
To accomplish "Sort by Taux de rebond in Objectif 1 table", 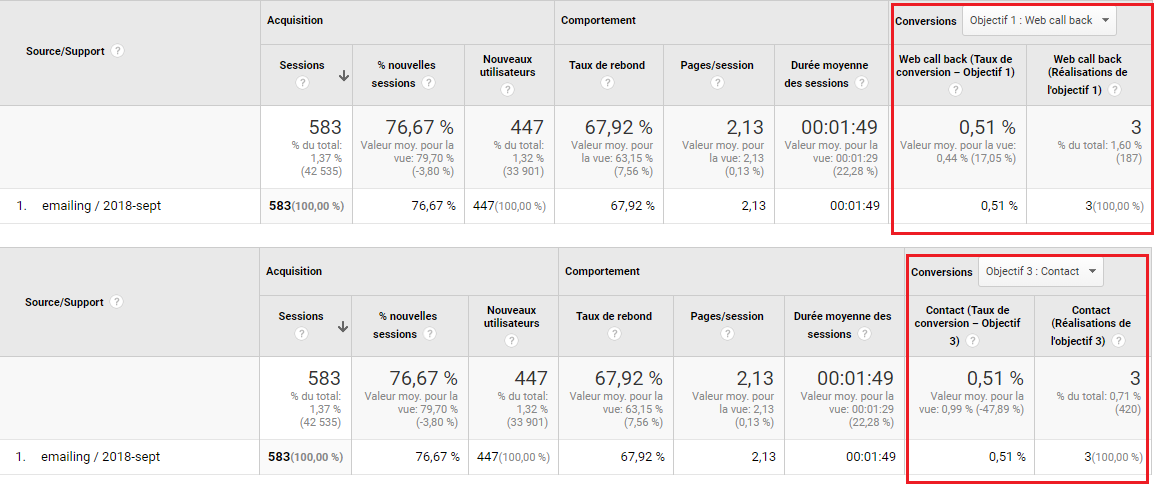I will (x=607, y=65).
